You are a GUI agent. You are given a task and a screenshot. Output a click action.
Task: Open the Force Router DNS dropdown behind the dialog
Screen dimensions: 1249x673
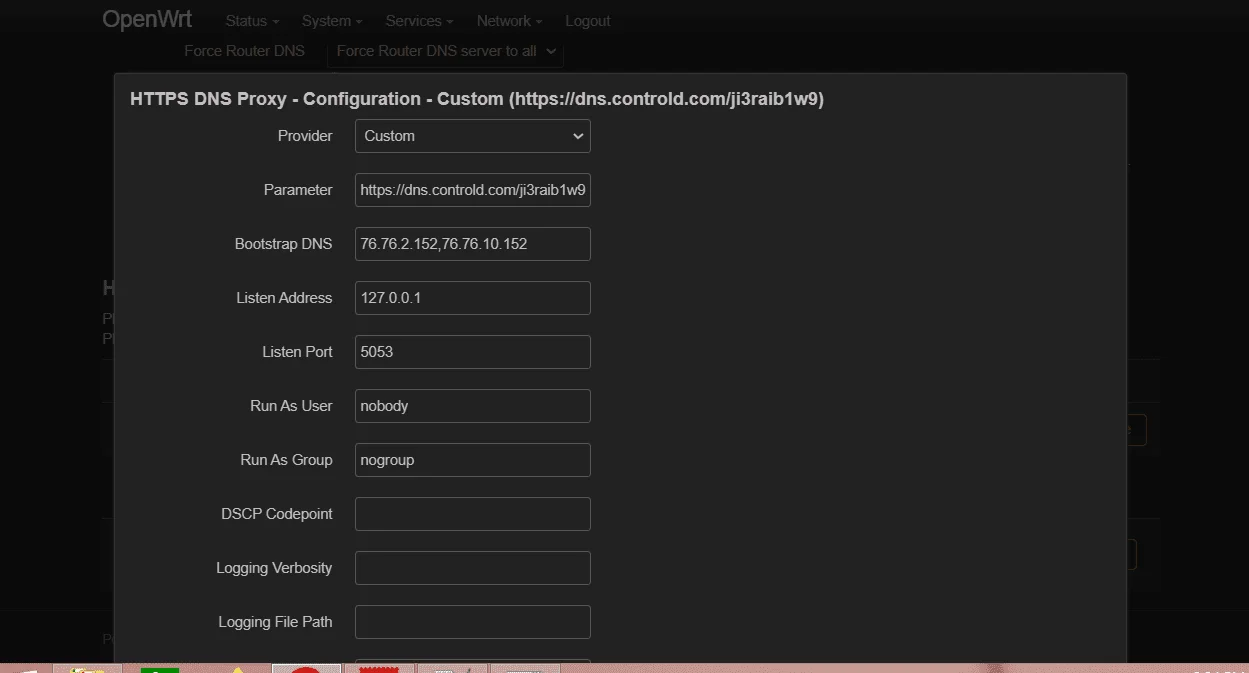coord(445,51)
